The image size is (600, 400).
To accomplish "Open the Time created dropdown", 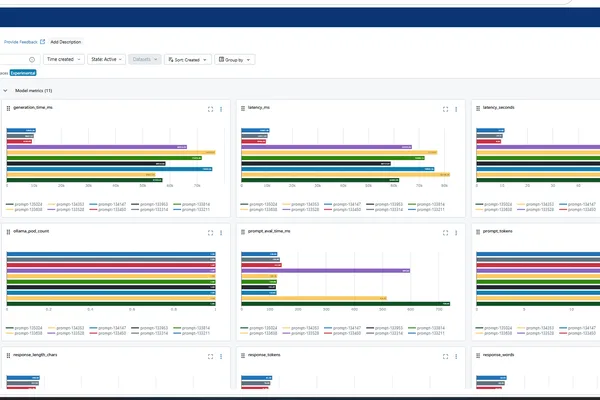I will [64, 59].
